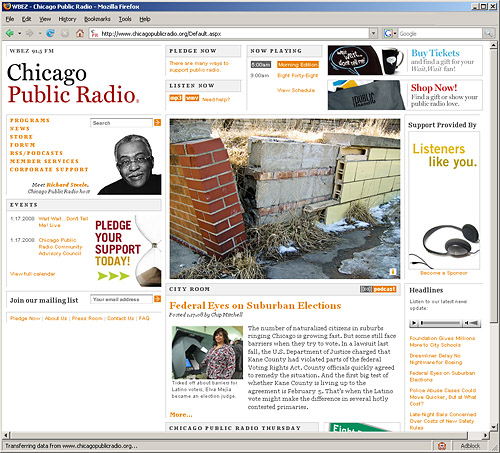Click the Buy Tickets banner

pos(405,60)
